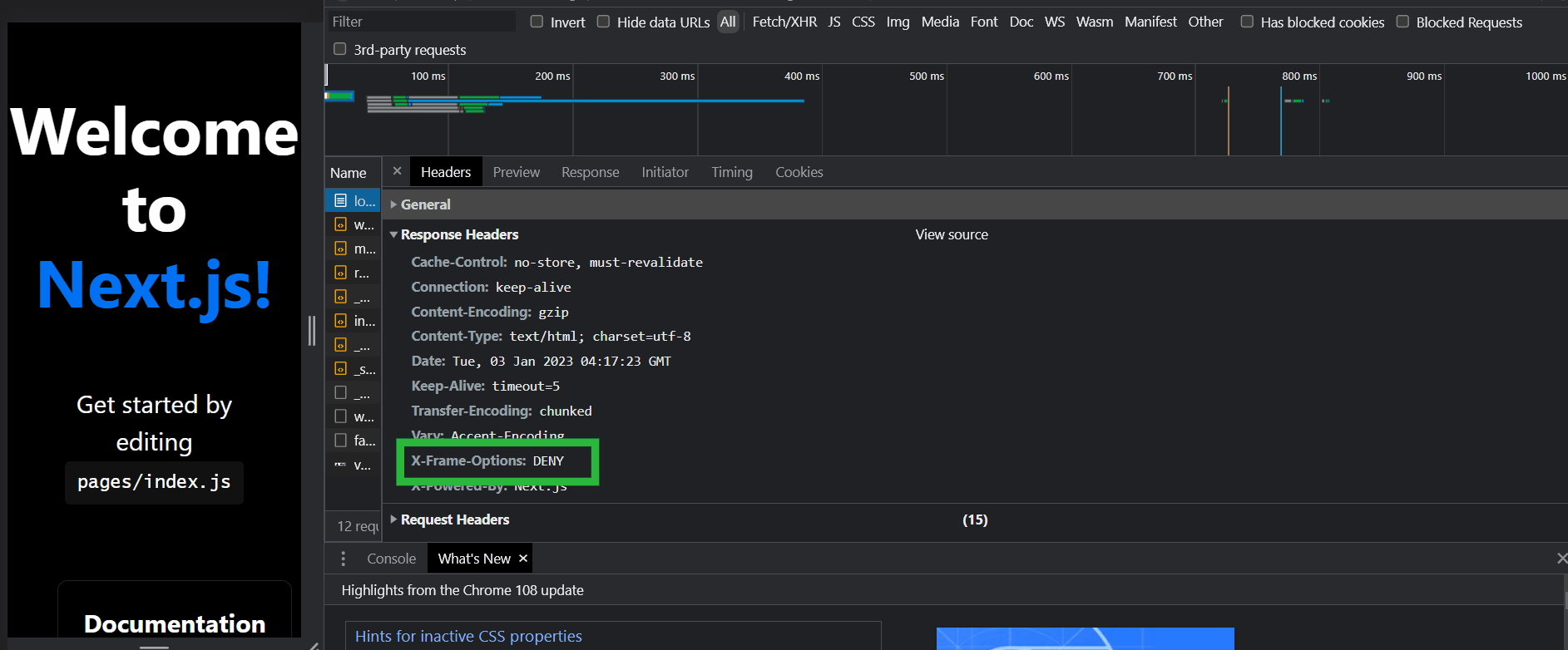
Task: Expand the General section
Action: [393, 204]
